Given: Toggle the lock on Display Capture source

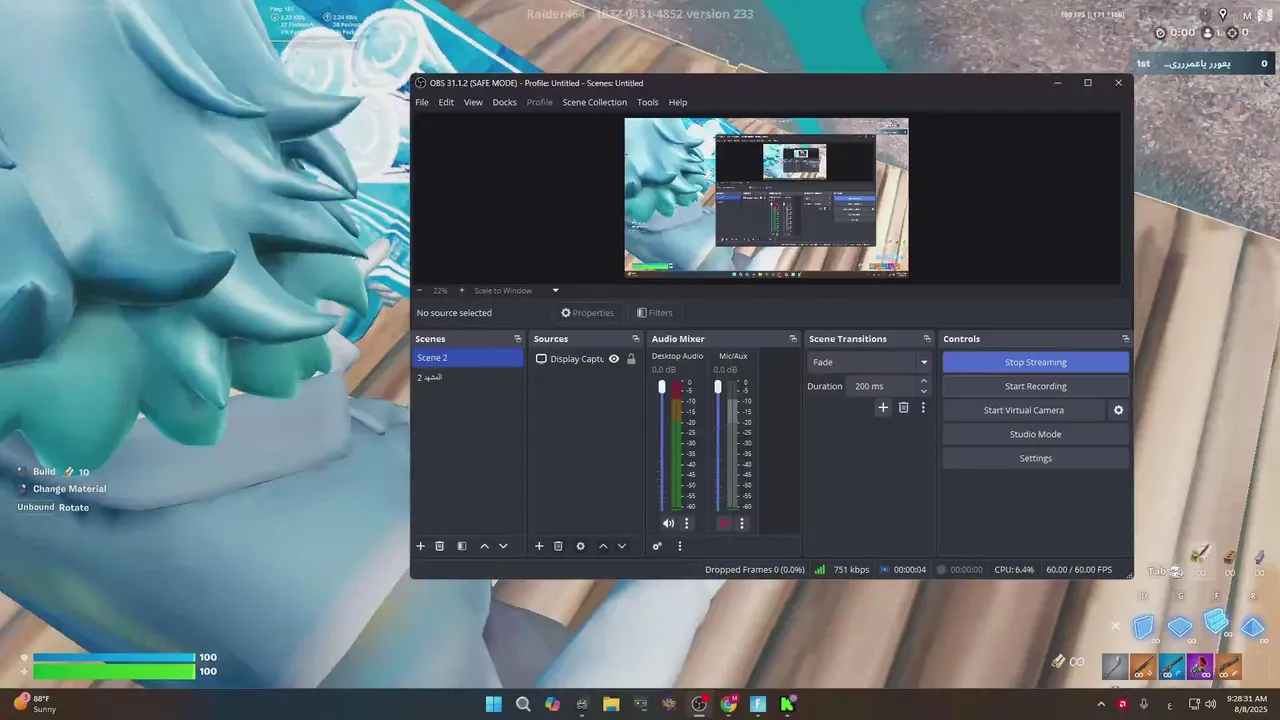Looking at the screenshot, I should pos(631,359).
